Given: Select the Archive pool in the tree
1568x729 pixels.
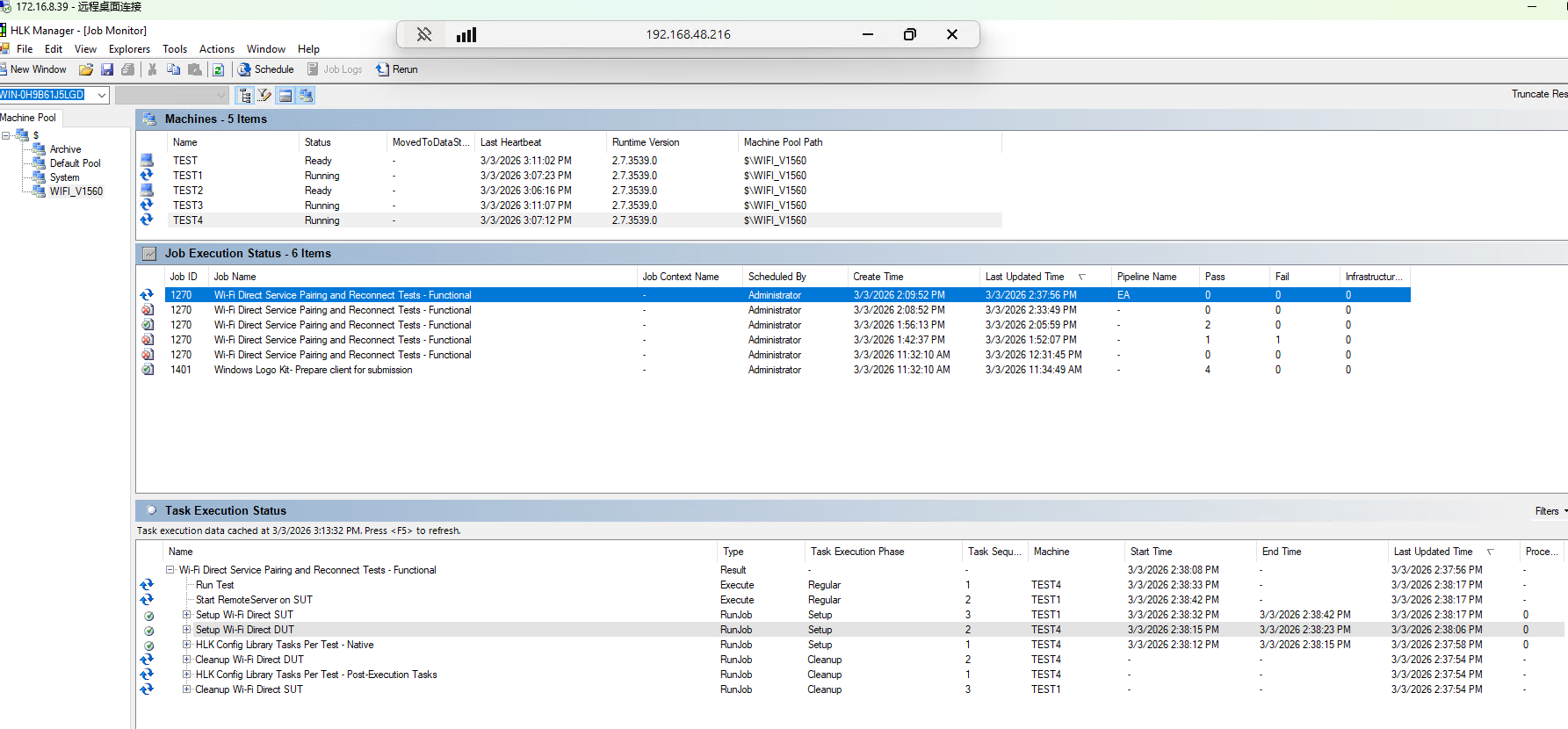Looking at the screenshot, I should pos(65,149).
